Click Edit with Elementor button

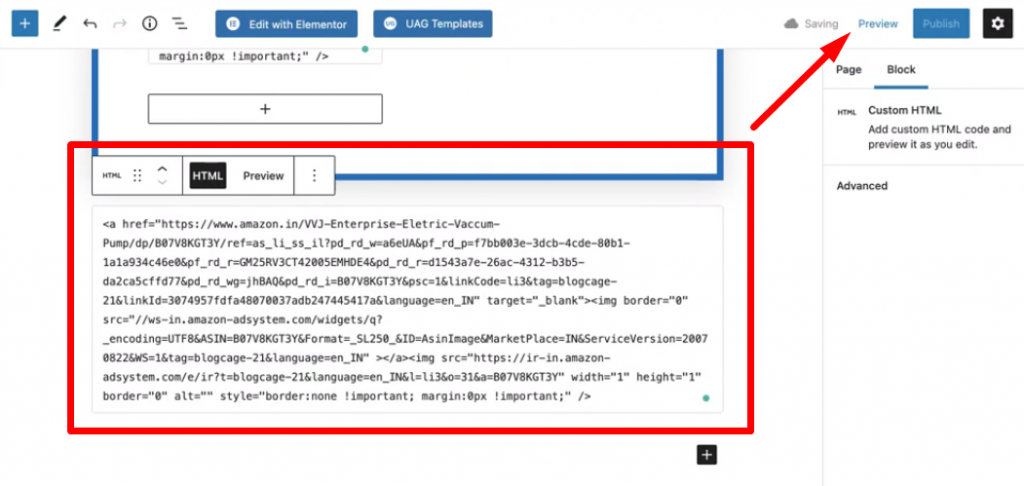[x=287, y=24]
